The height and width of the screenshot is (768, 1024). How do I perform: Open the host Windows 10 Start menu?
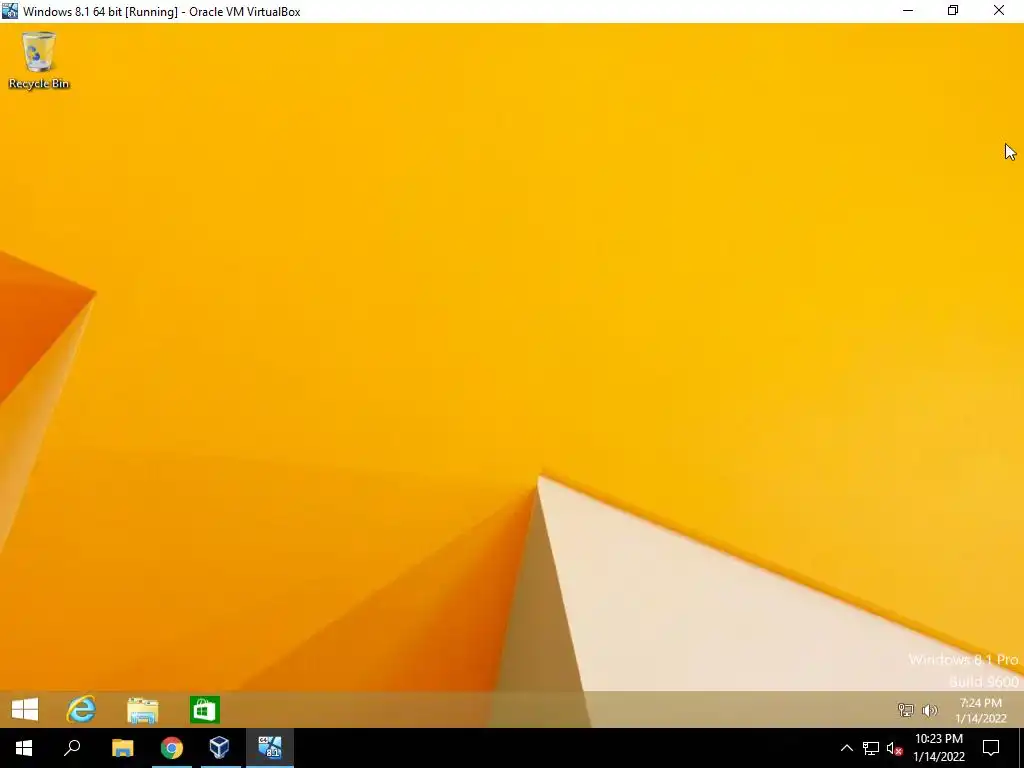24,748
